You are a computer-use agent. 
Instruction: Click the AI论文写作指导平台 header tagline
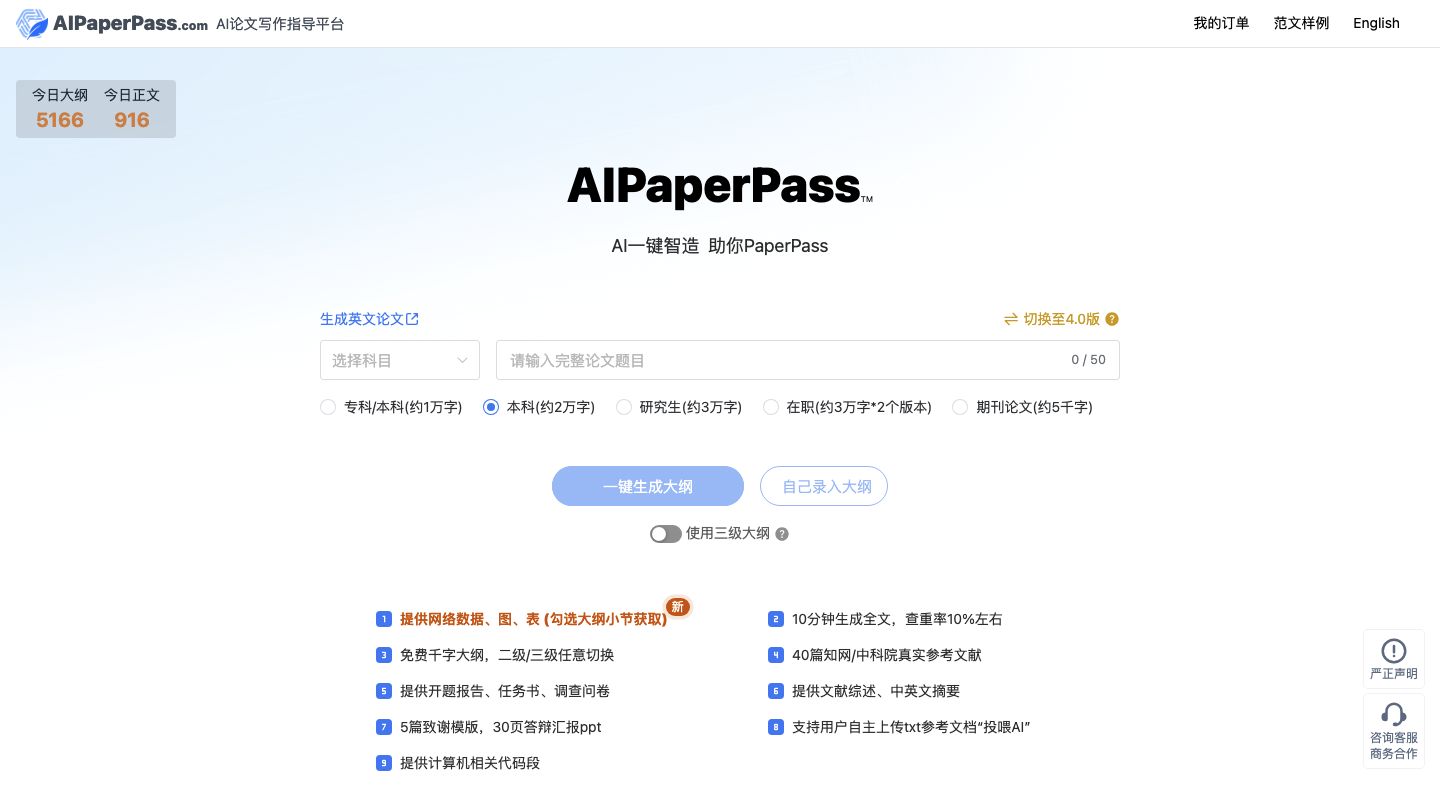pos(280,23)
